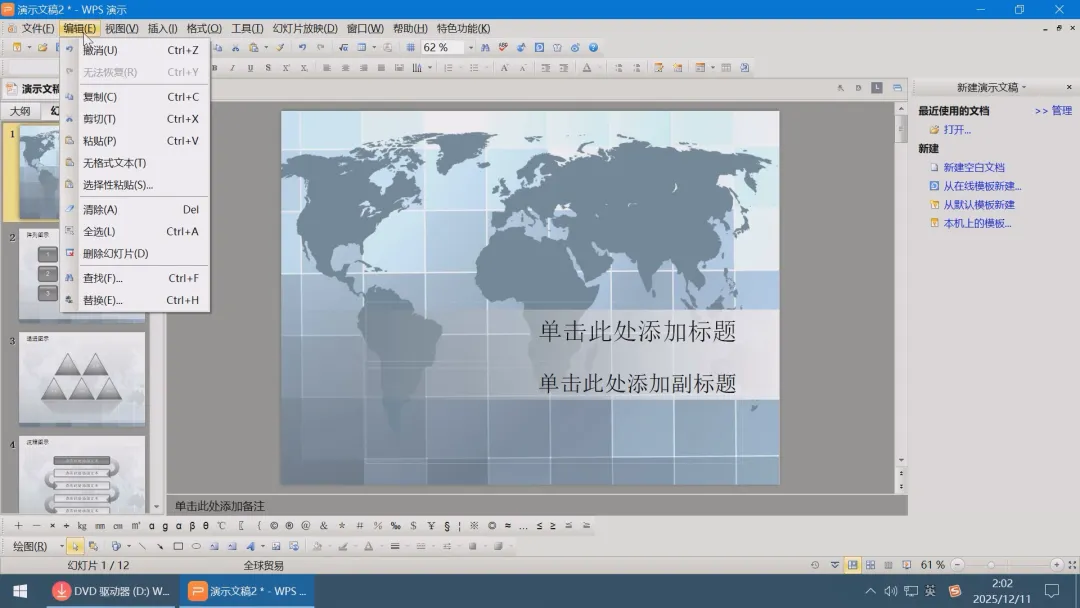Insert the copyright © symbol

point(274,525)
